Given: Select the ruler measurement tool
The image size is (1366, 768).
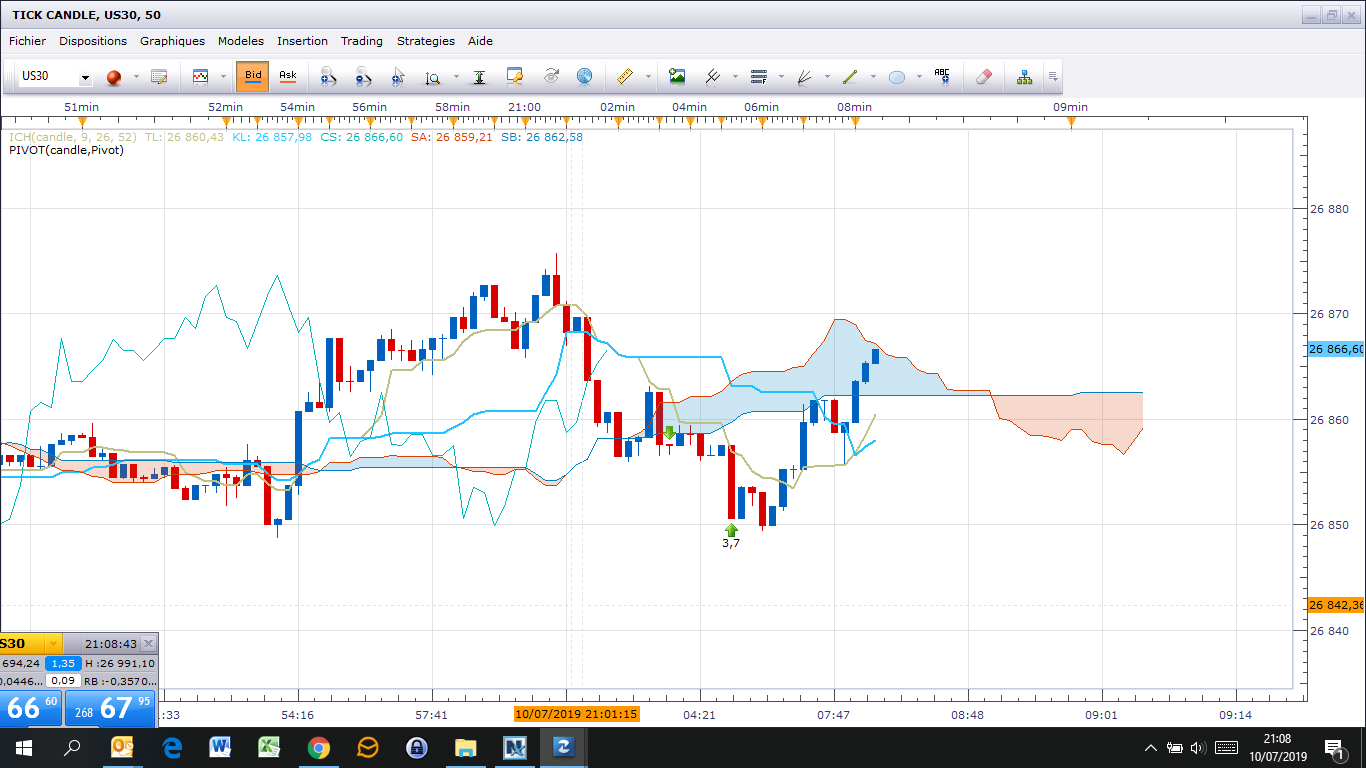Looking at the screenshot, I should pos(625,77).
